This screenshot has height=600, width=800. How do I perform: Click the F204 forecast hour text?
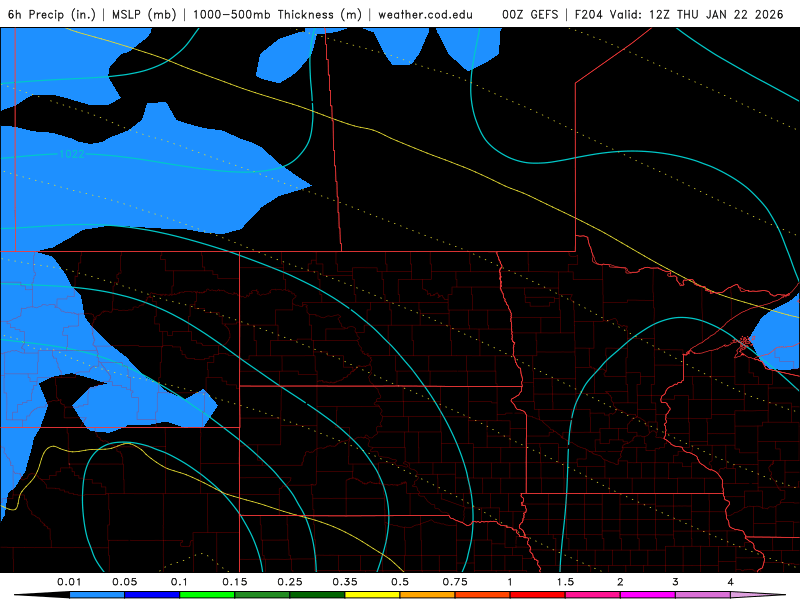[x=590, y=14]
